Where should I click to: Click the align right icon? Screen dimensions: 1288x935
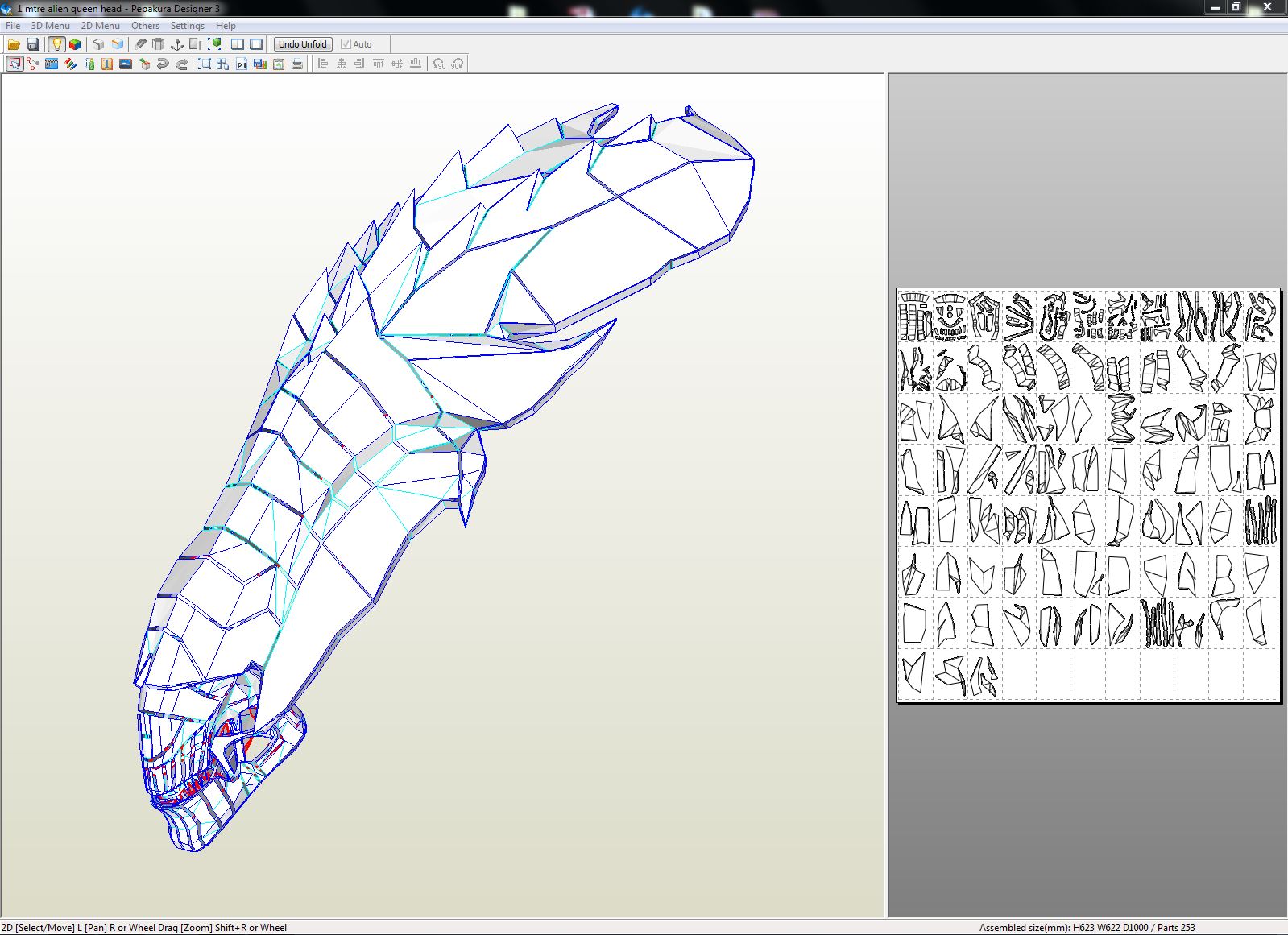(x=360, y=64)
